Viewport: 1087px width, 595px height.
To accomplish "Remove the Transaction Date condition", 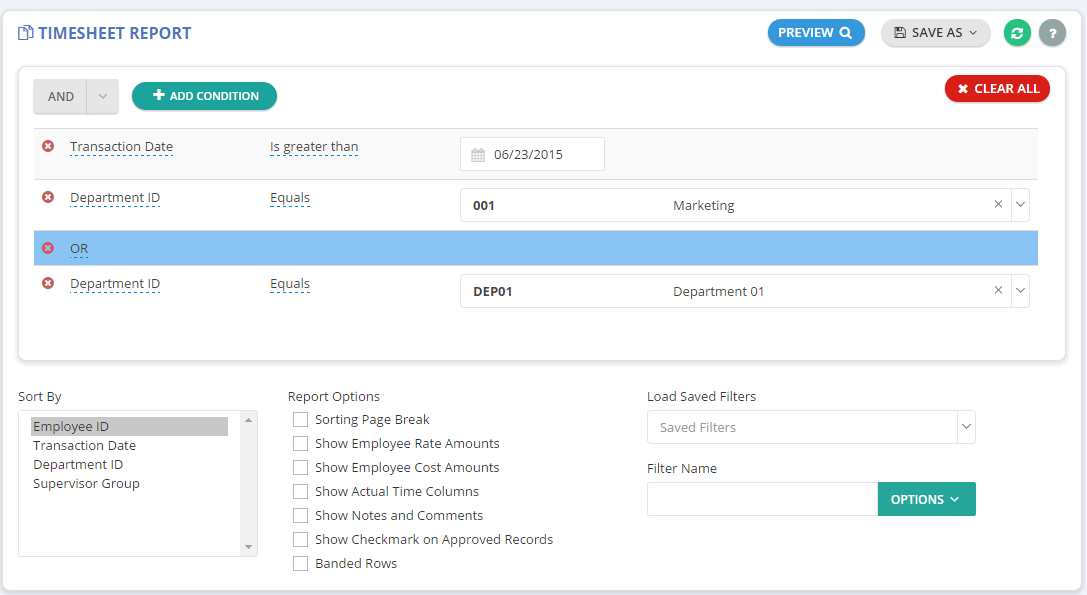I will tap(48, 147).
